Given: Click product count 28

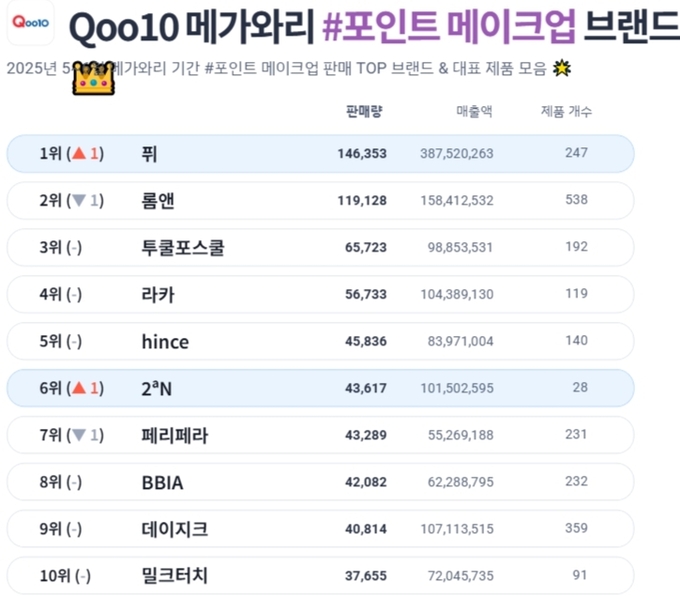Looking at the screenshot, I should point(580,387).
